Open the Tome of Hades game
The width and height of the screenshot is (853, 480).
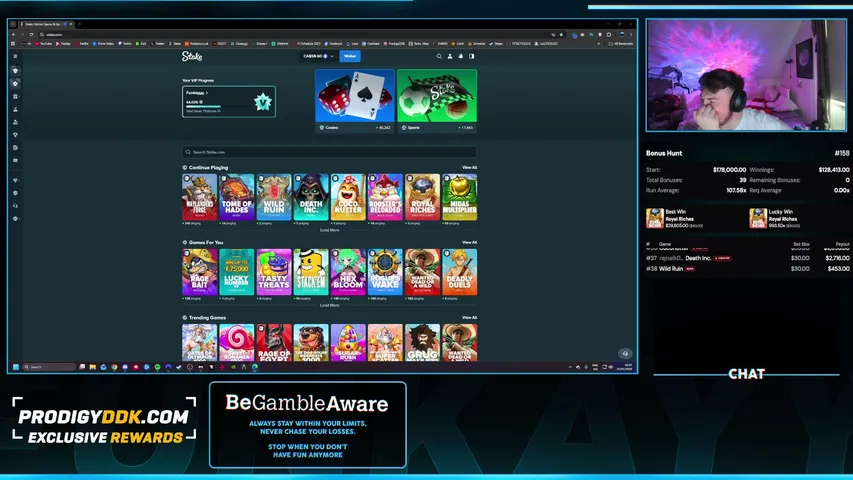237,197
